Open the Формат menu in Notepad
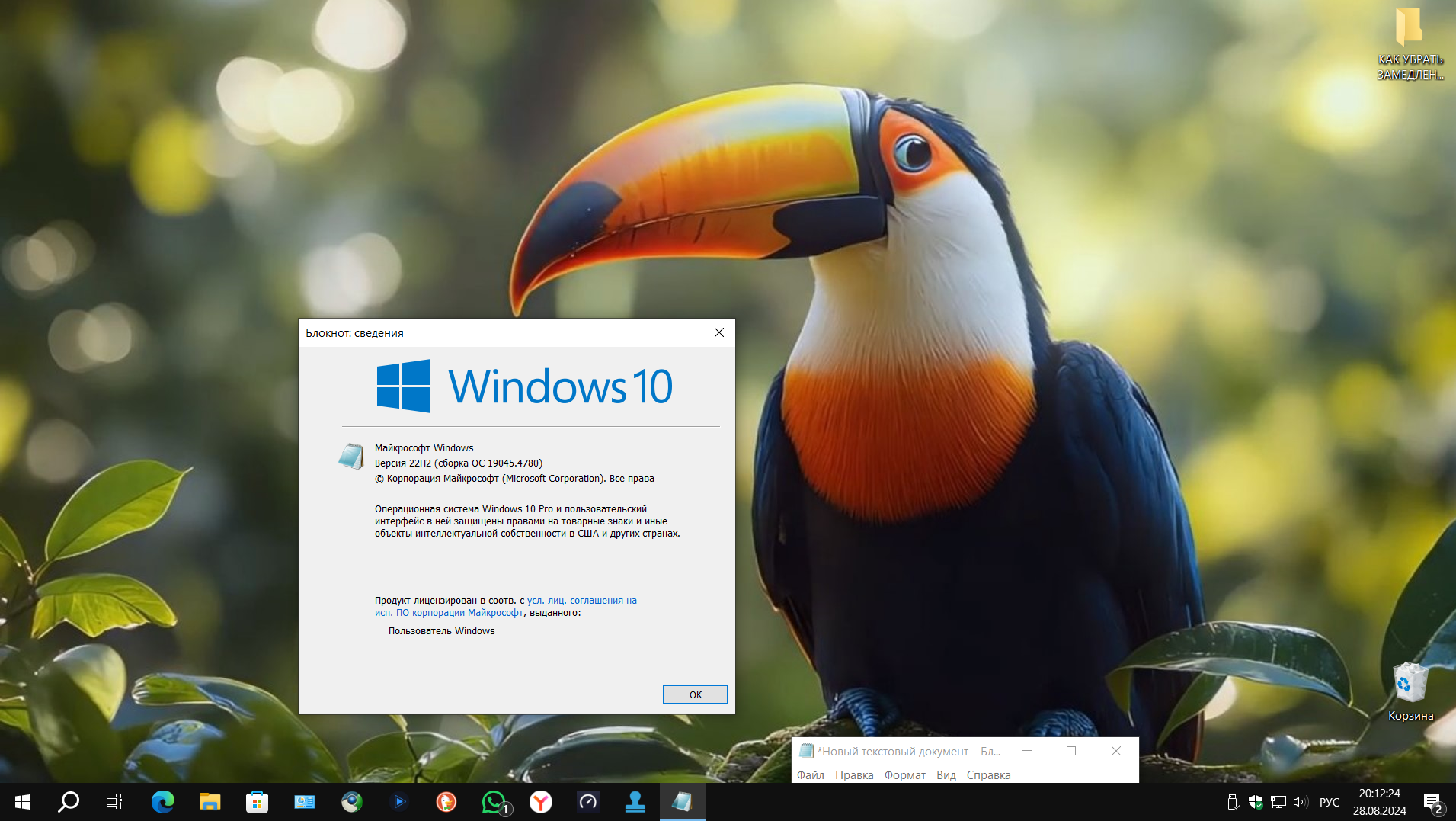1456x821 pixels. (x=904, y=774)
